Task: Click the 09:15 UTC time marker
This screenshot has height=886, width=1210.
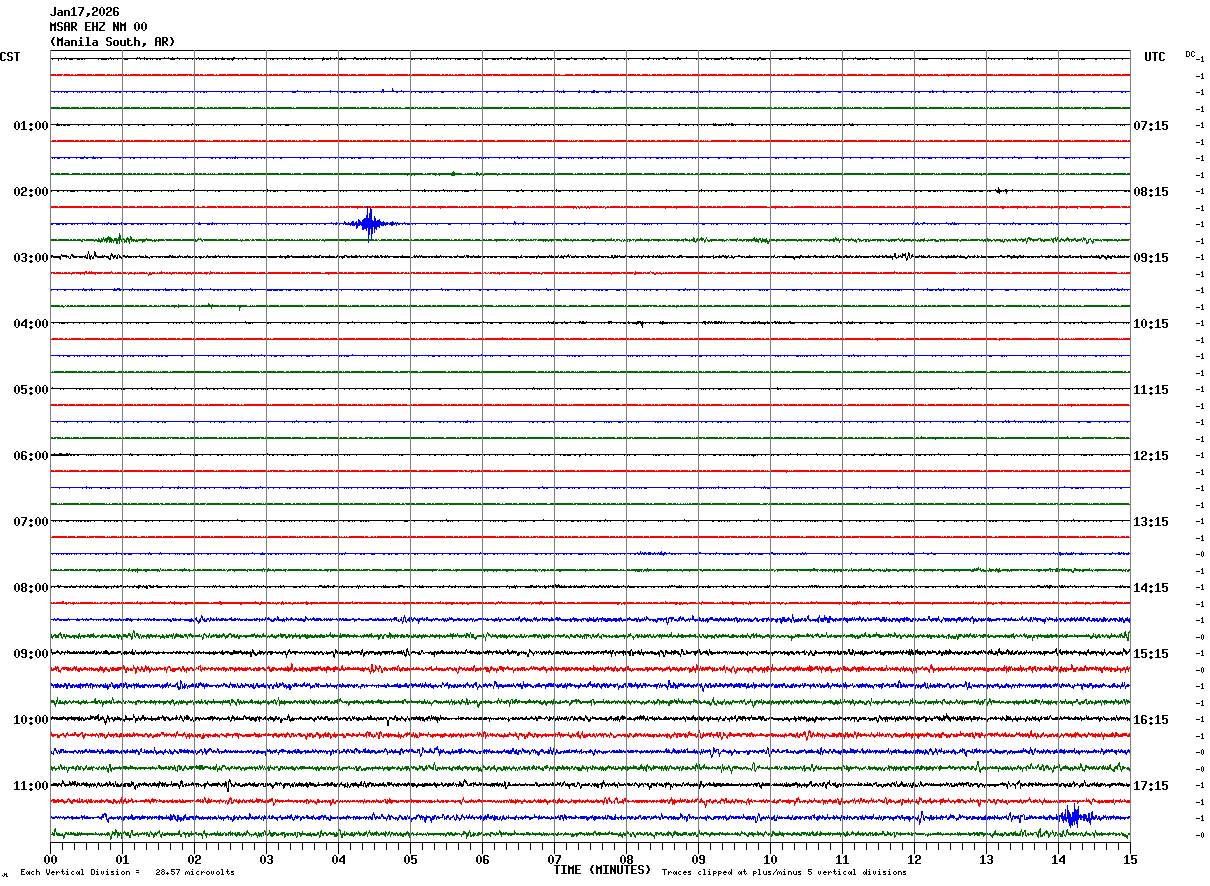Action: (1150, 257)
